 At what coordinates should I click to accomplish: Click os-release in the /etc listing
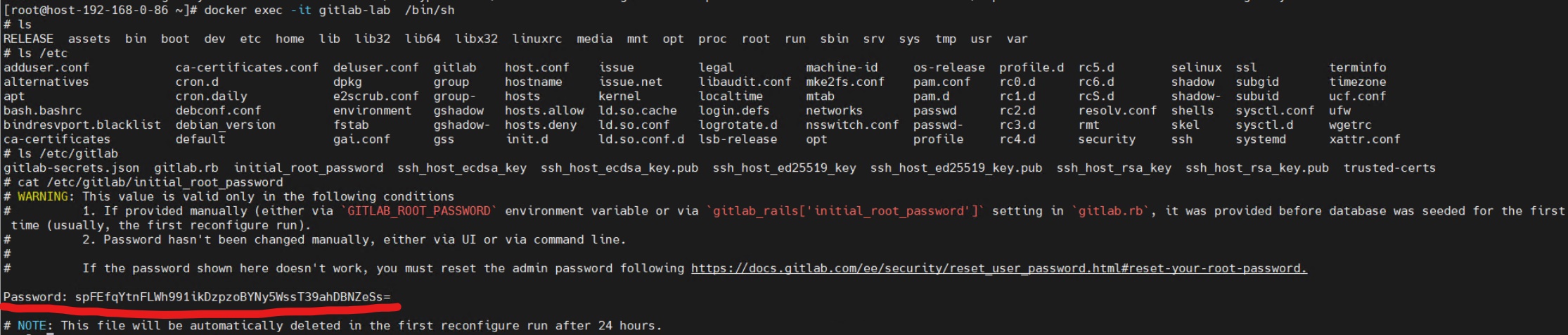[949, 68]
